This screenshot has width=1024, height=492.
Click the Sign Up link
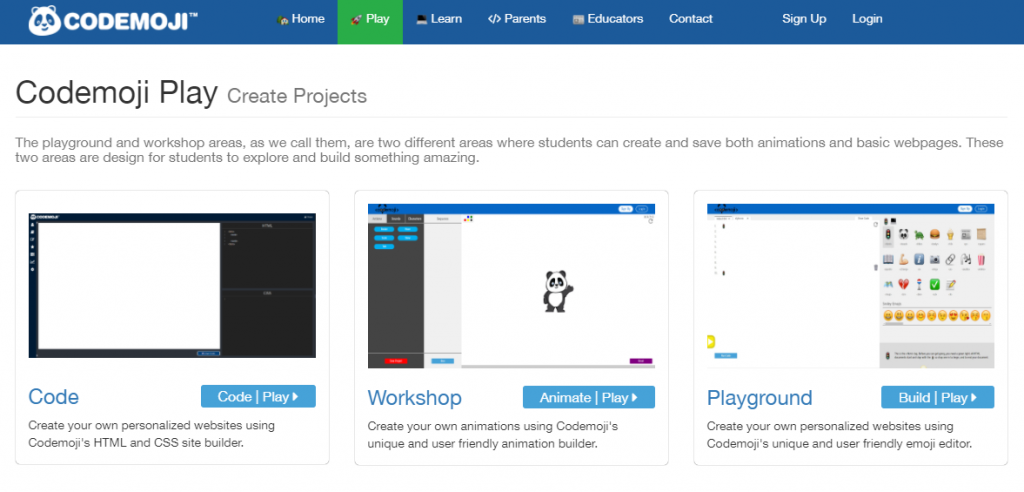pos(804,19)
